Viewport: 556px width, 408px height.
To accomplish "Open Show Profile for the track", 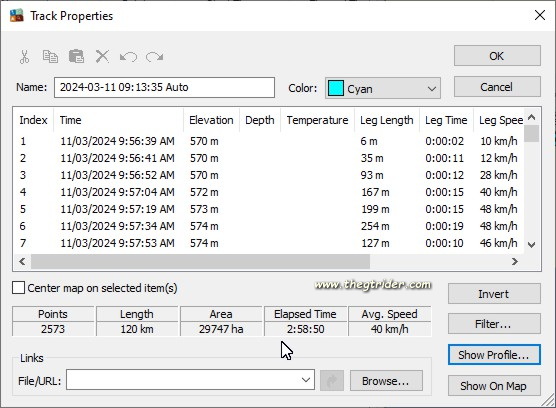I will [494, 354].
